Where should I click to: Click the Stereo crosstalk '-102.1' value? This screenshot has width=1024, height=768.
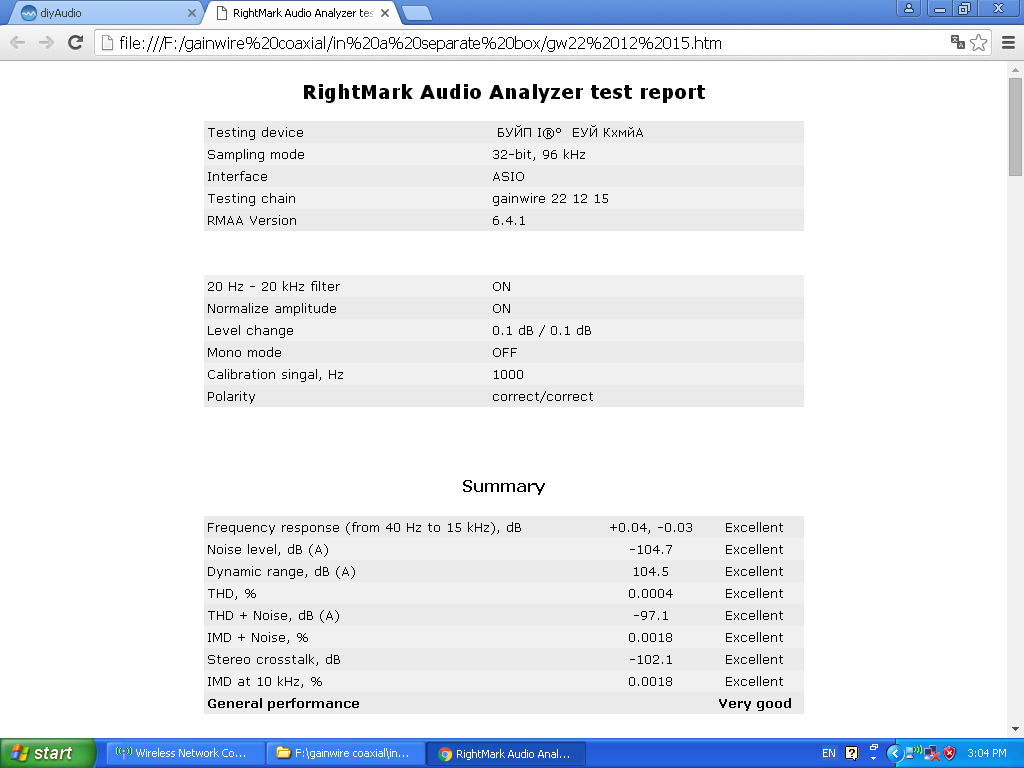coord(650,660)
